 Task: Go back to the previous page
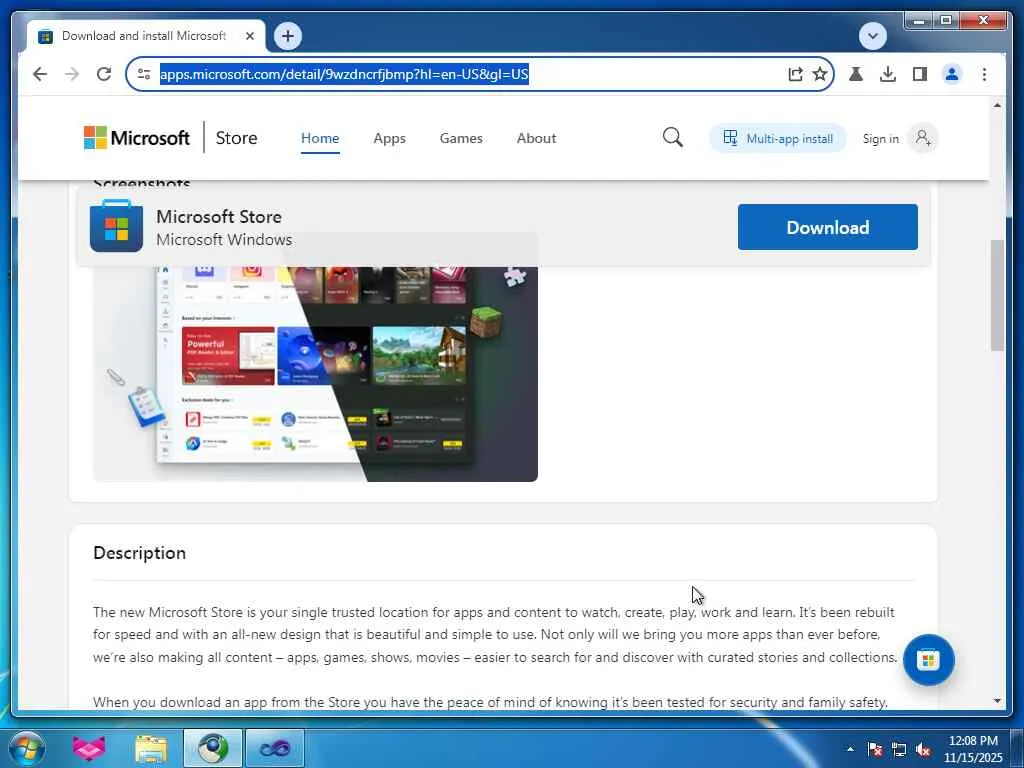(40, 74)
